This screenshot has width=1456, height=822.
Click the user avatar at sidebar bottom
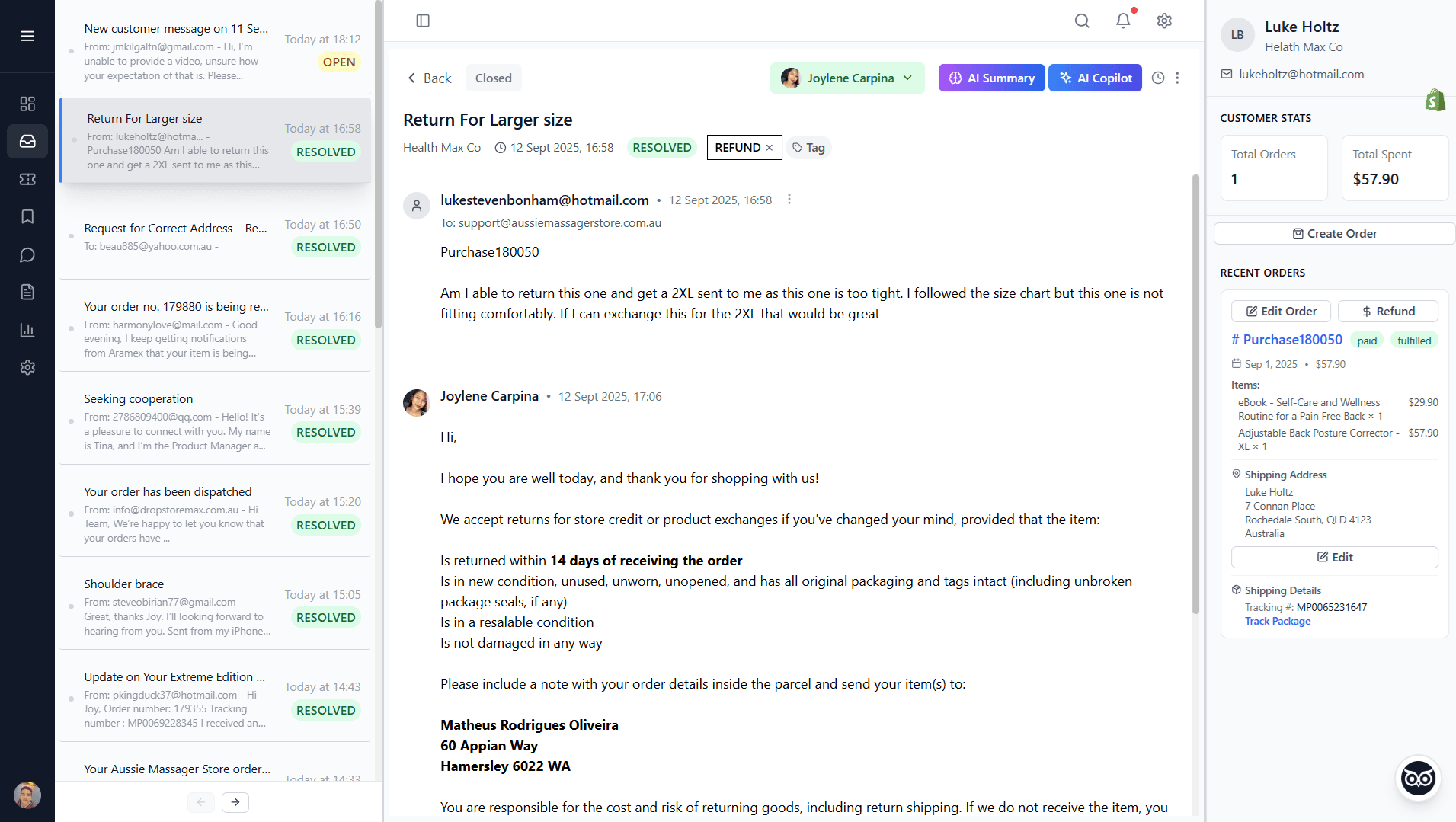[27, 795]
